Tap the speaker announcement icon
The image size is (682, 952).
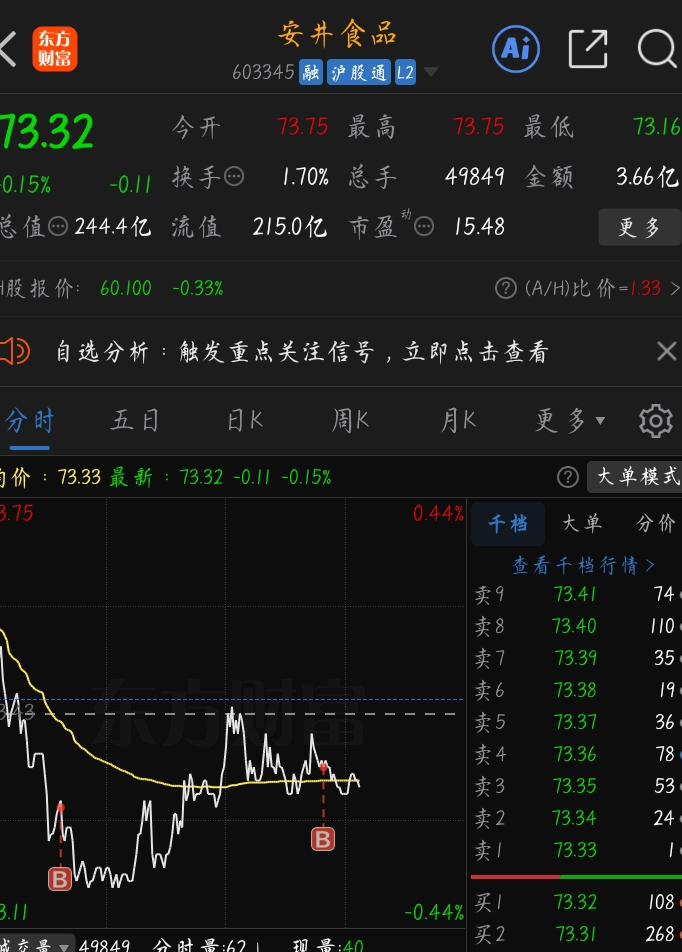pyautogui.click(x=15, y=351)
